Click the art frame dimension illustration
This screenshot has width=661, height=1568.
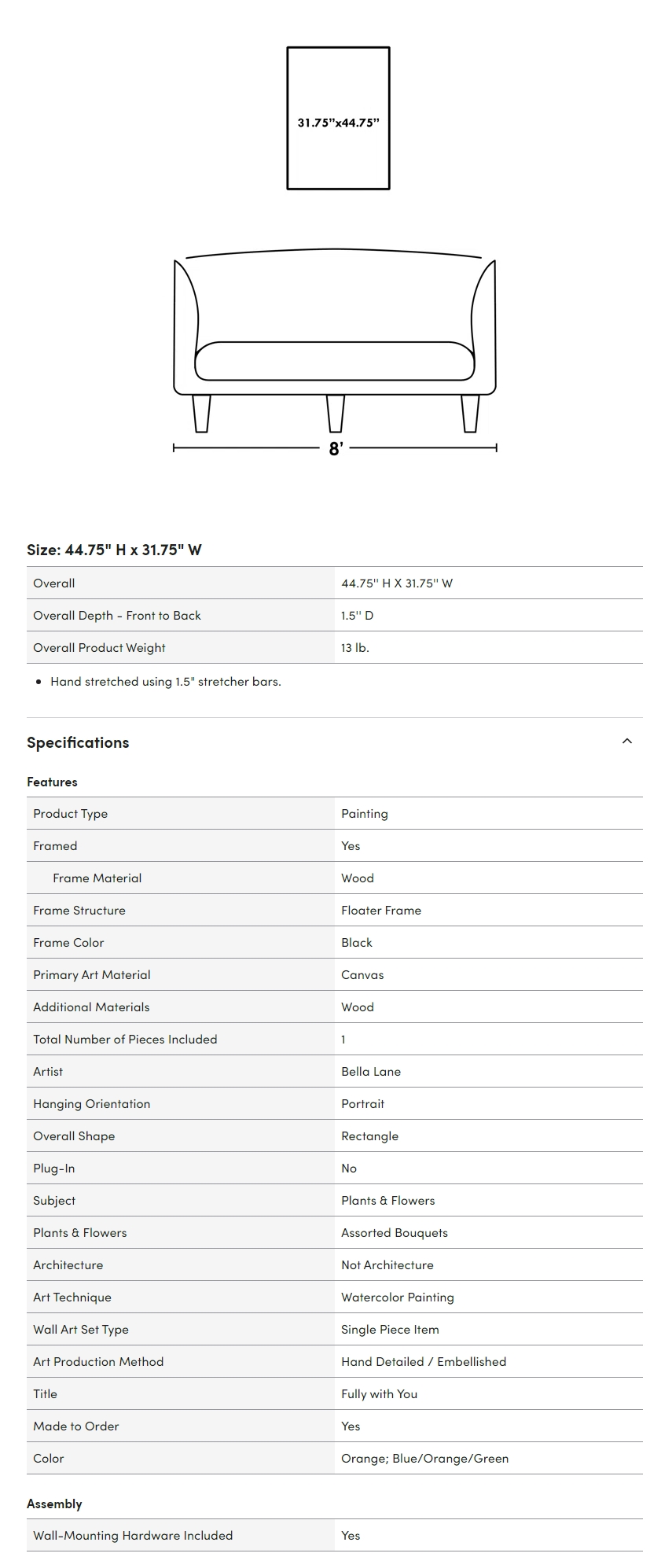[338, 118]
